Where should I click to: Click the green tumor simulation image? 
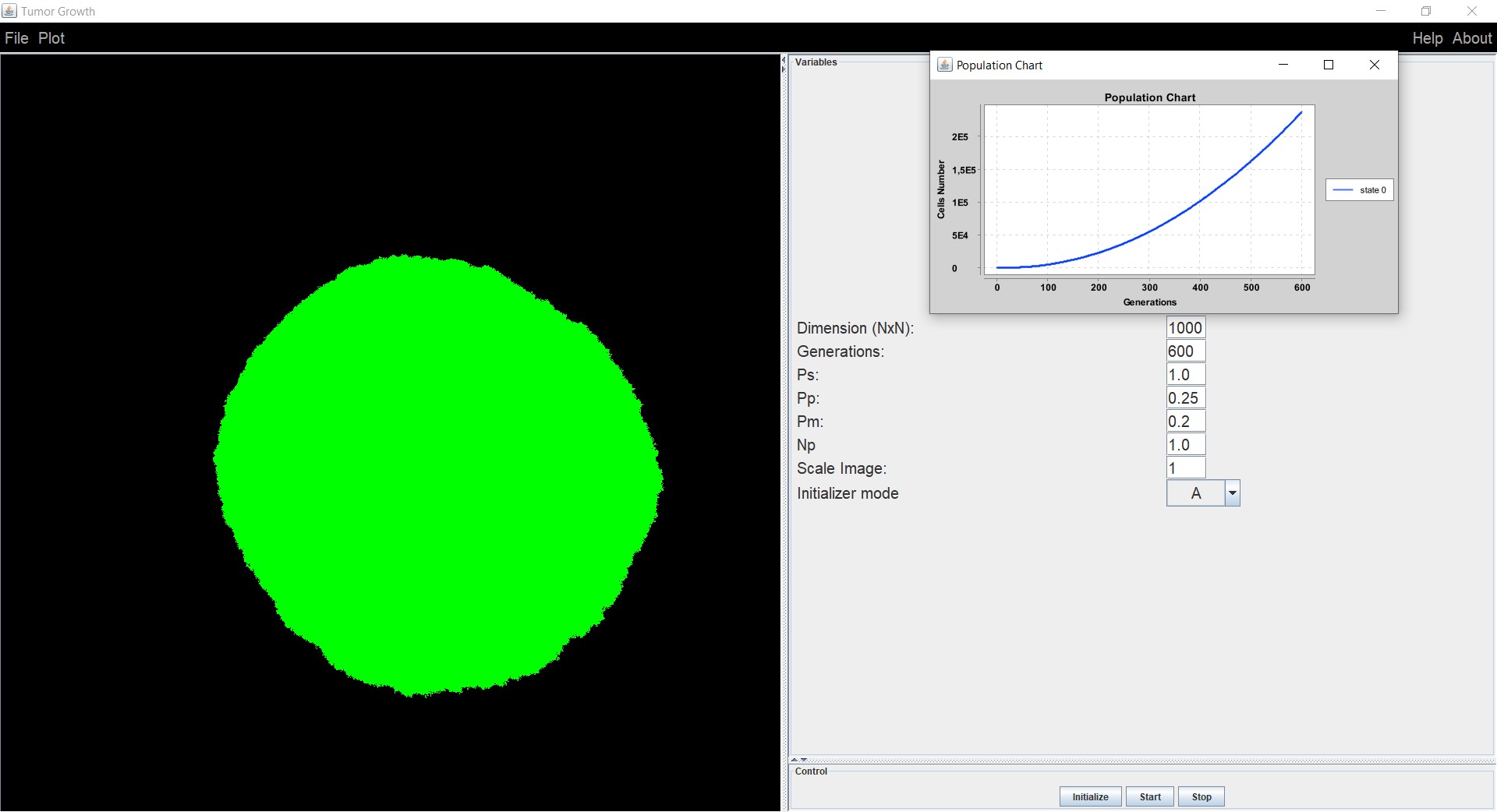438,475
